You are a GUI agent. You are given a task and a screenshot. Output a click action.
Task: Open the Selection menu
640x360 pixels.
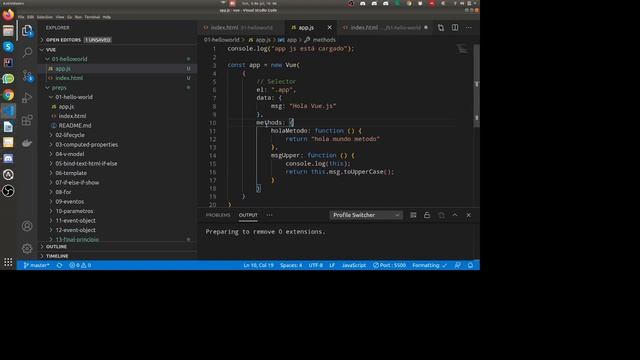click(x=44, y=17)
